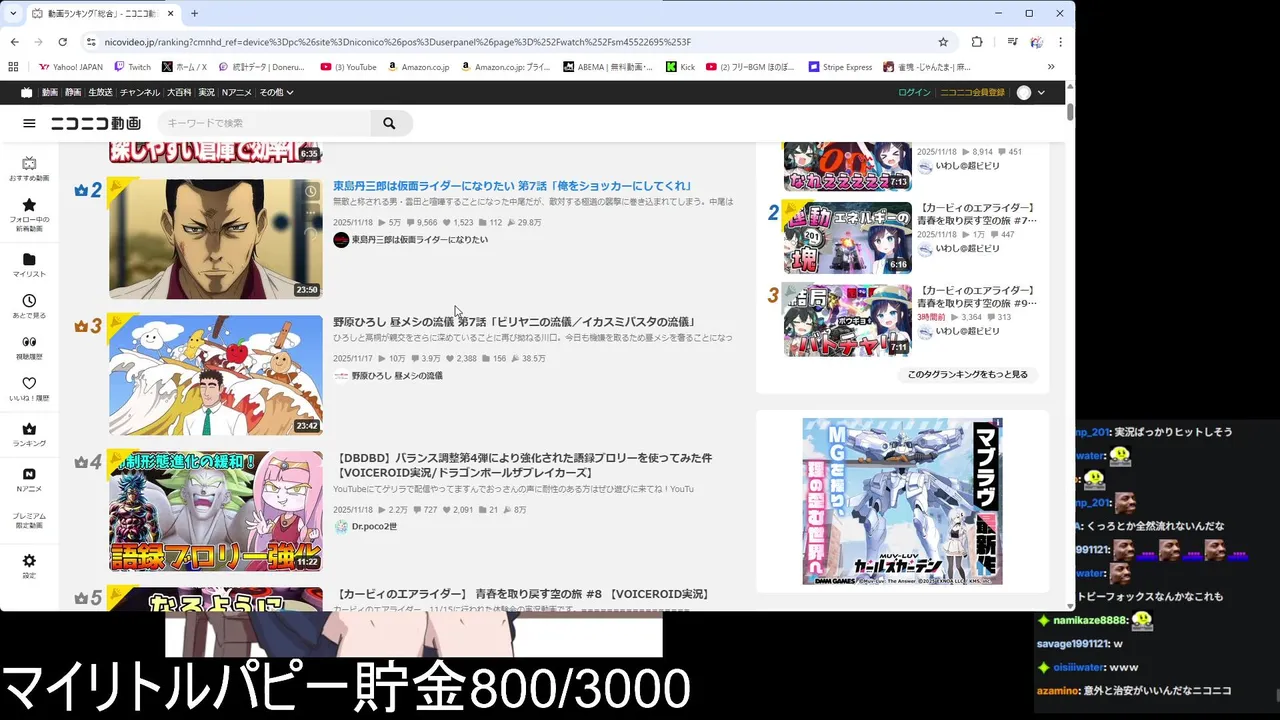Open the user avatar icon in top bar

[1024, 92]
